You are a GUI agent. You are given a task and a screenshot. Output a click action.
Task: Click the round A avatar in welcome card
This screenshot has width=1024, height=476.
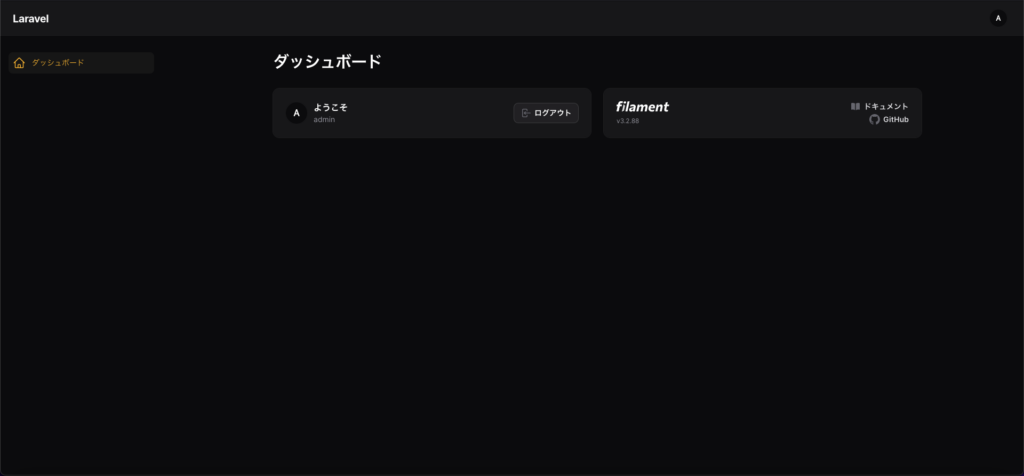(x=296, y=113)
